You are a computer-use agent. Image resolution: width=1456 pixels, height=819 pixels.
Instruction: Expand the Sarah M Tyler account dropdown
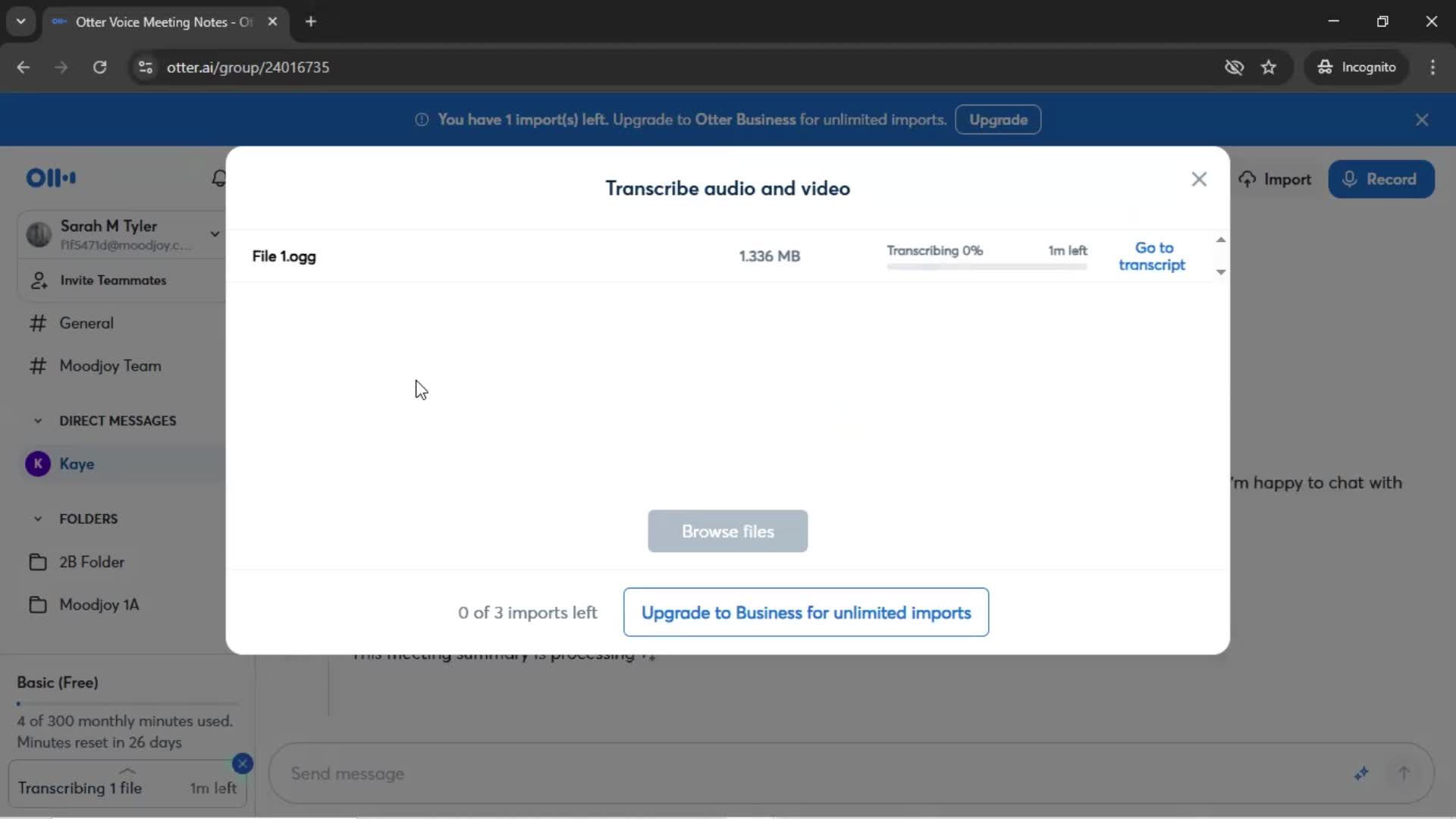coord(215,234)
